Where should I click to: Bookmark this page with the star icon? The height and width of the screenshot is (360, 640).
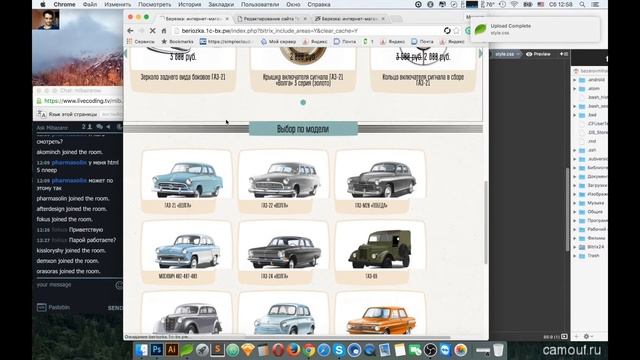(x=456, y=31)
